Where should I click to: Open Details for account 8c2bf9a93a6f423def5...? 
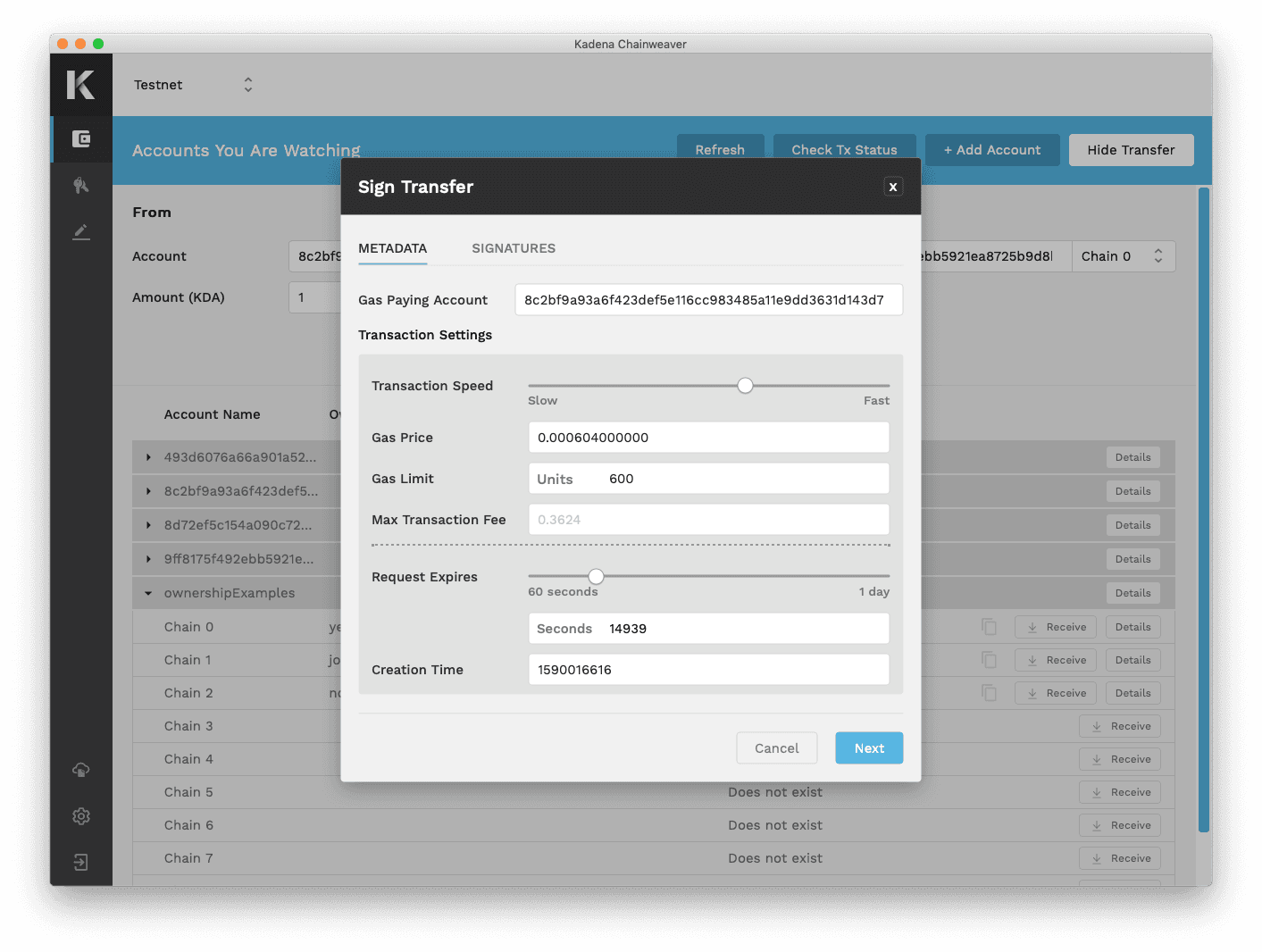(1132, 491)
